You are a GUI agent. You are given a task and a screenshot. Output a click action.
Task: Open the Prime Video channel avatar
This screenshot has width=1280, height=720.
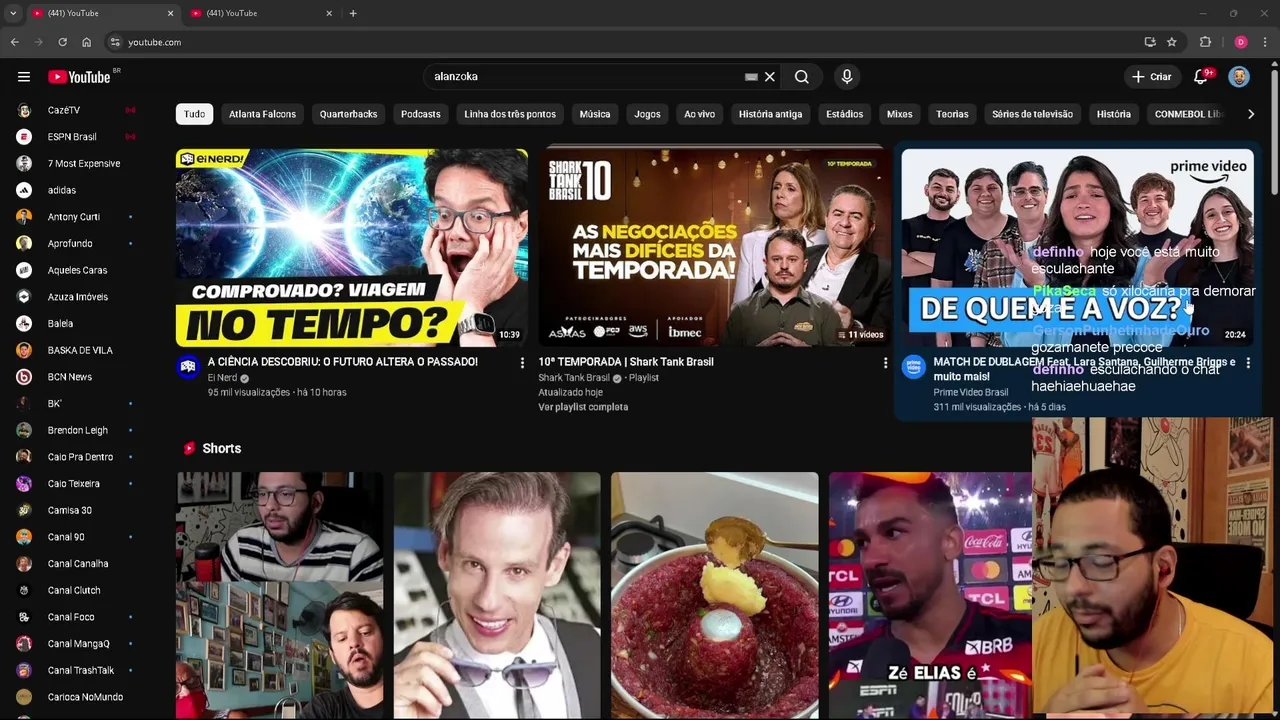(x=913, y=366)
